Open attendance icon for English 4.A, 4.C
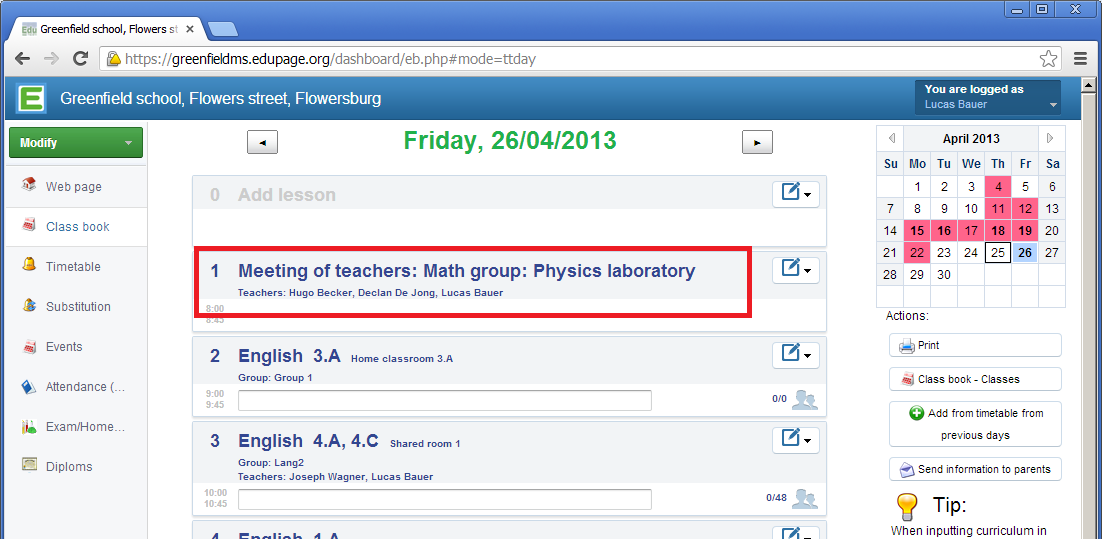 805,498
